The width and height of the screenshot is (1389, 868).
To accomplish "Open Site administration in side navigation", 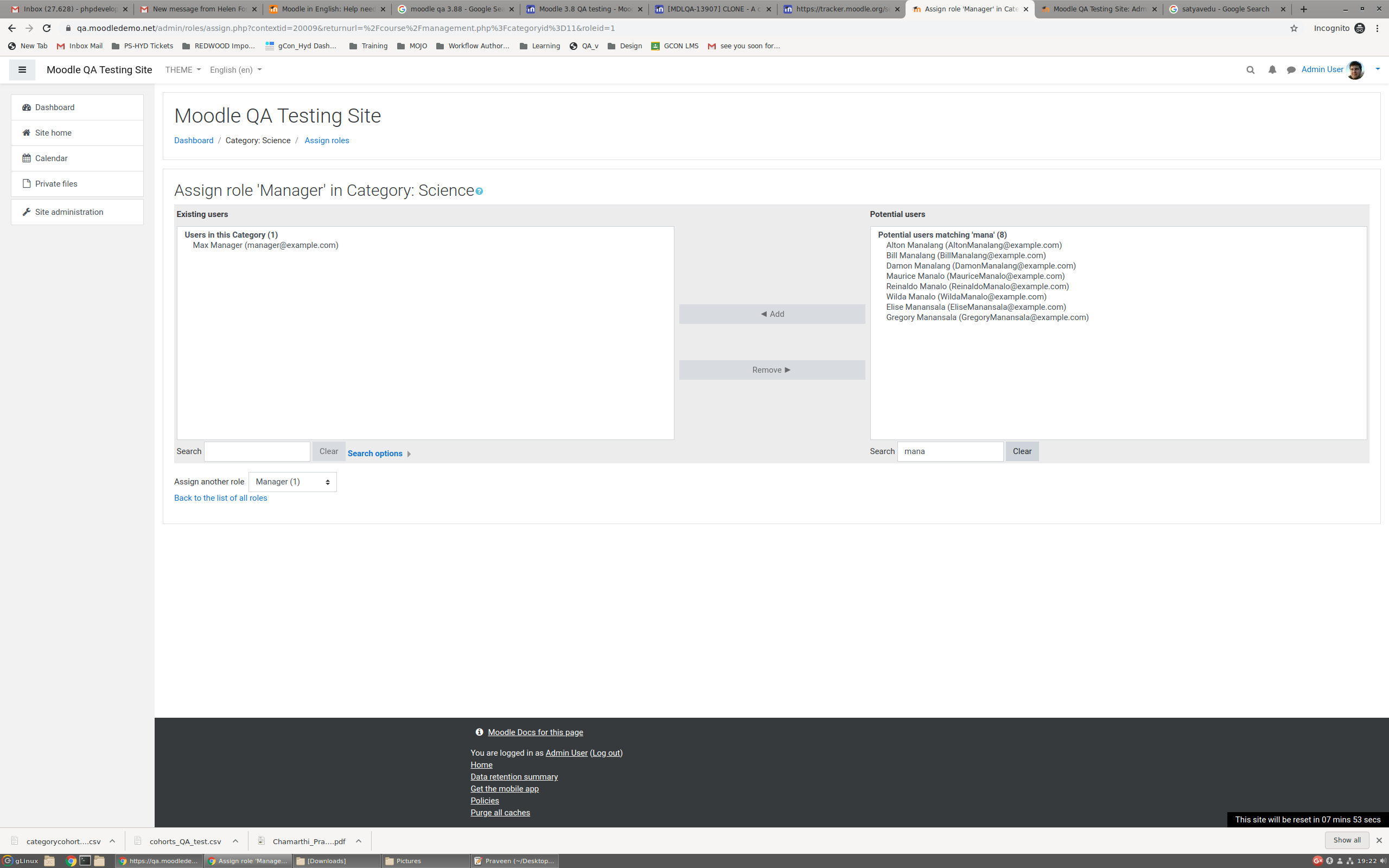I will 77,212.
